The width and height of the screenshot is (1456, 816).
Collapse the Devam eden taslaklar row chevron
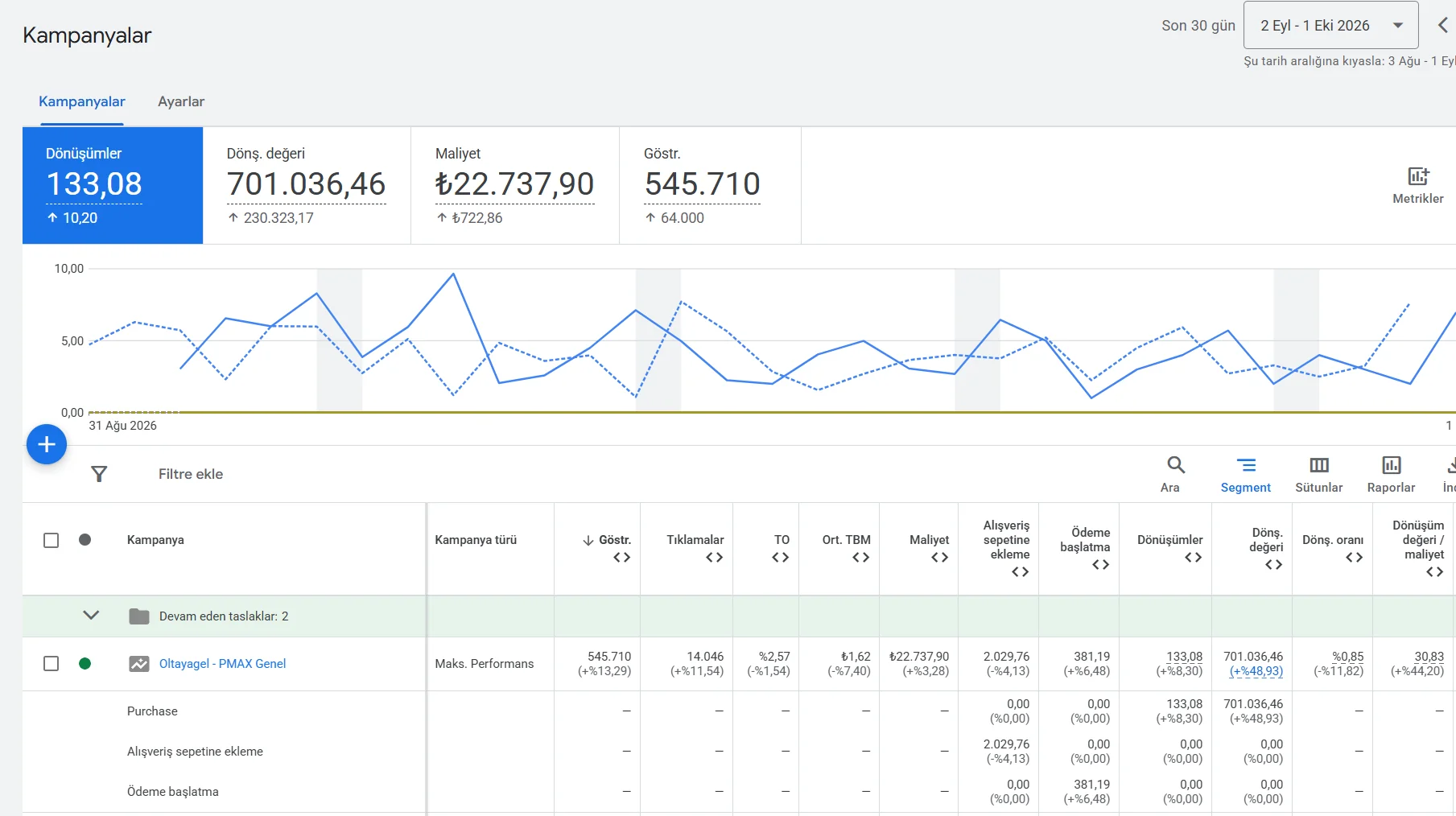pyautogui.click(x=91, y=616)
